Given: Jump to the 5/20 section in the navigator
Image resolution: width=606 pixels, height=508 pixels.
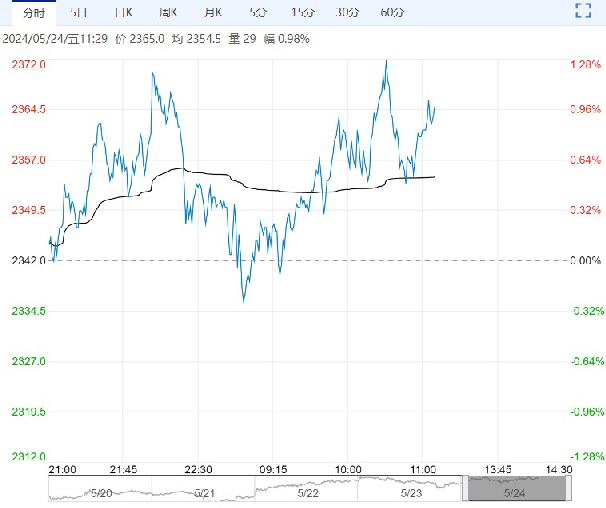Looking at the screenshot, I should tap(101, 493).
